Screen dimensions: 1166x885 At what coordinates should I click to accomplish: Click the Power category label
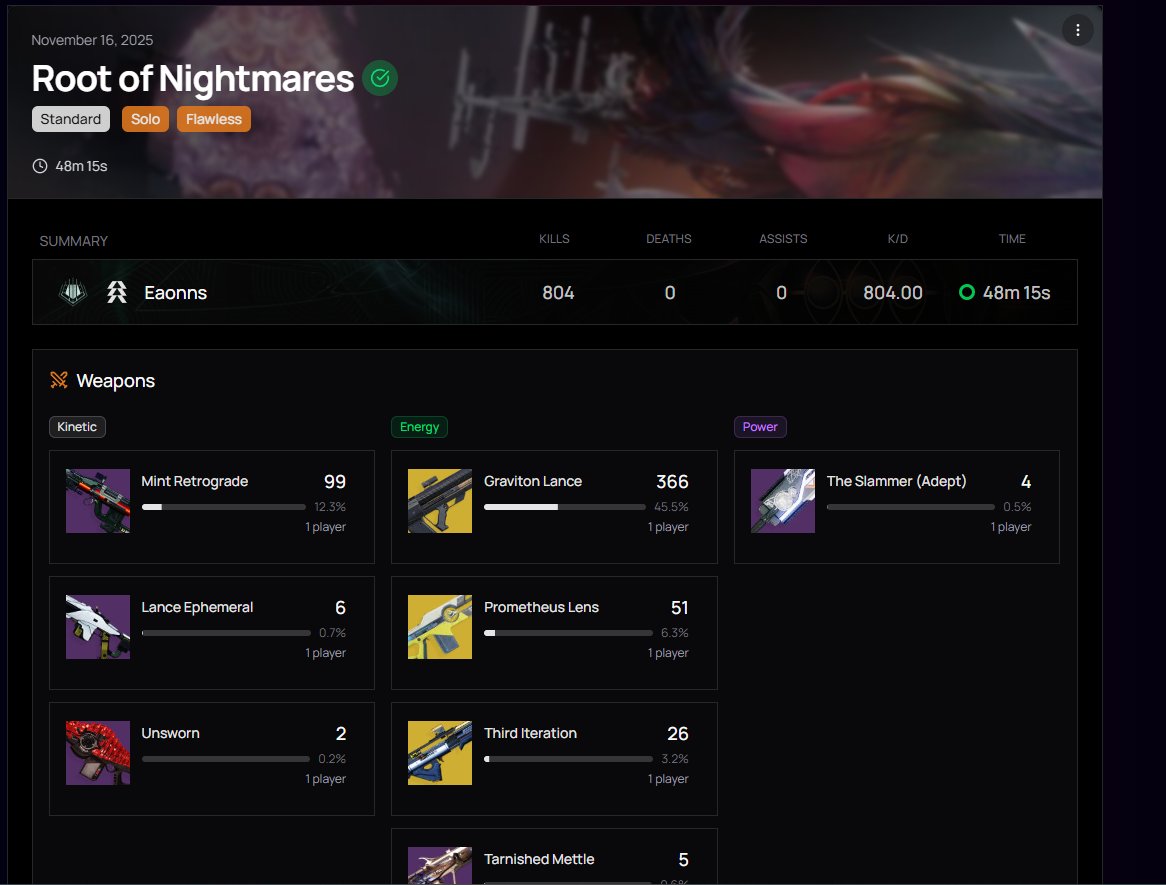point(760,427)
